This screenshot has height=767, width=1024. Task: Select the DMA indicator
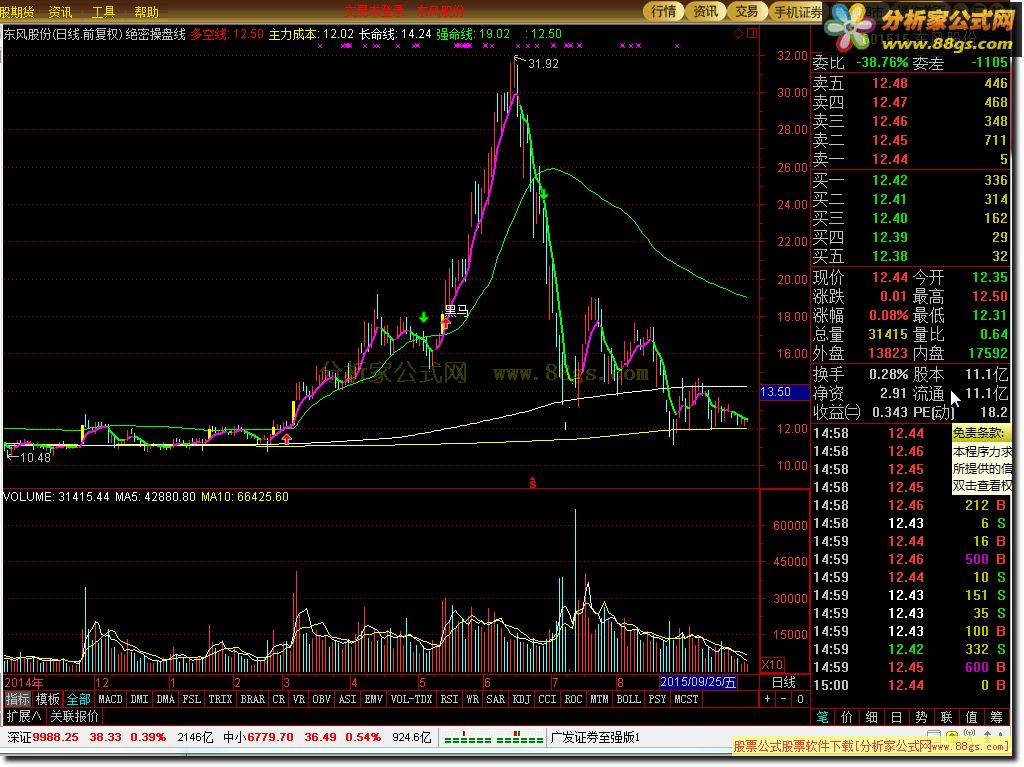[166, 699]
